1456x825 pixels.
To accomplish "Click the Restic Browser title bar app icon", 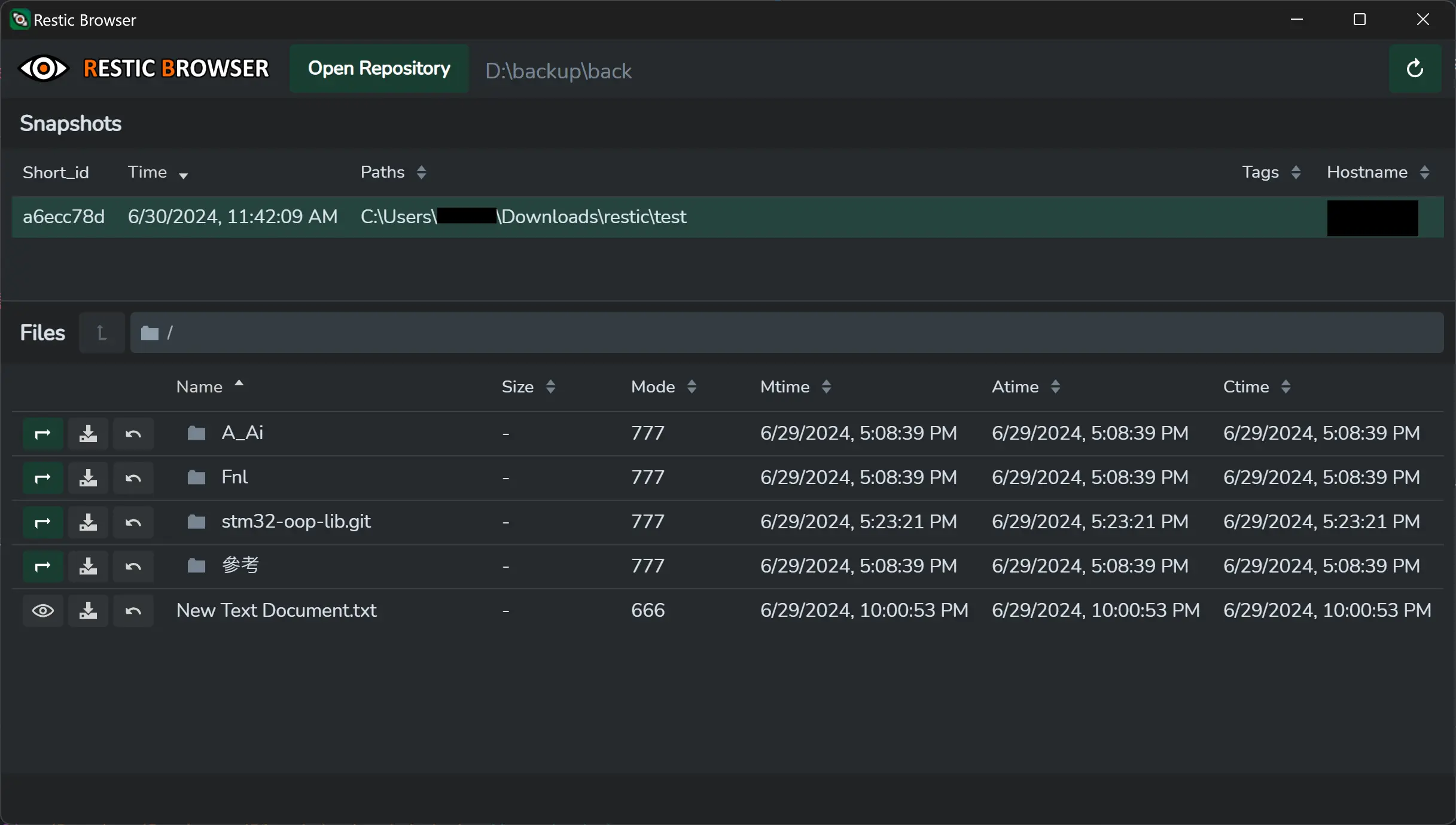I will 20,20.
